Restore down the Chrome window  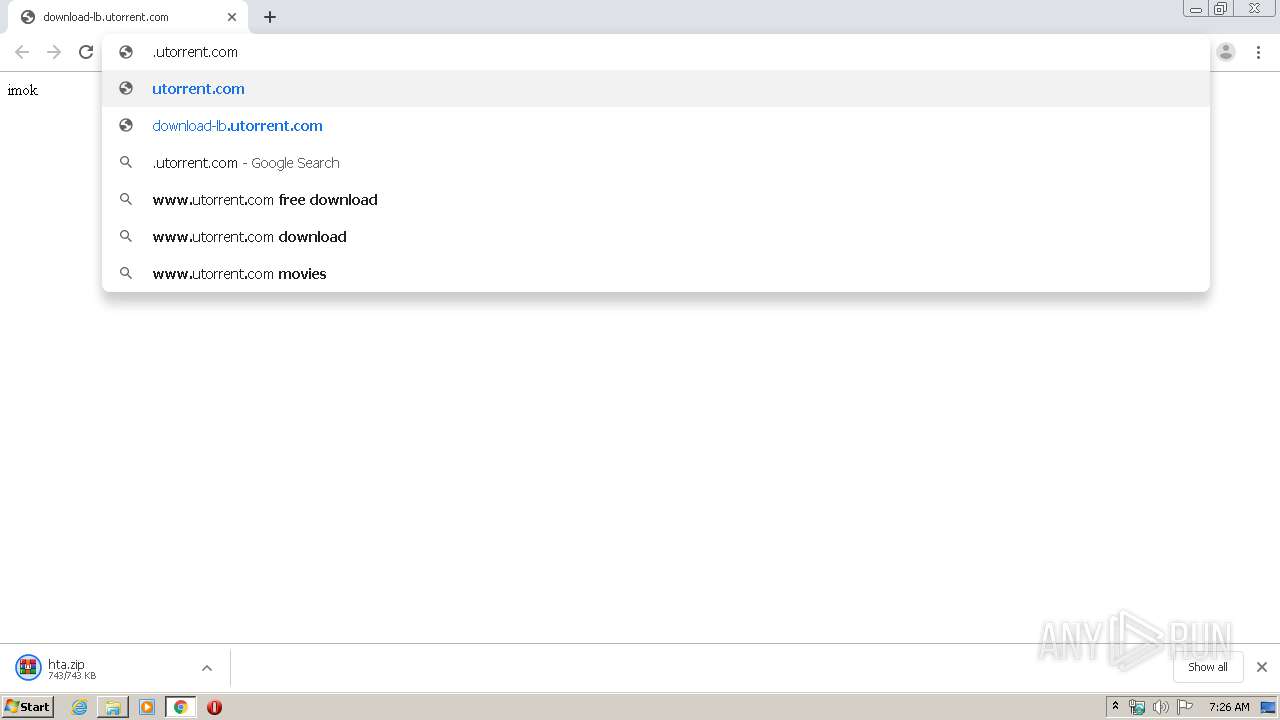[x=1220, y=9]
